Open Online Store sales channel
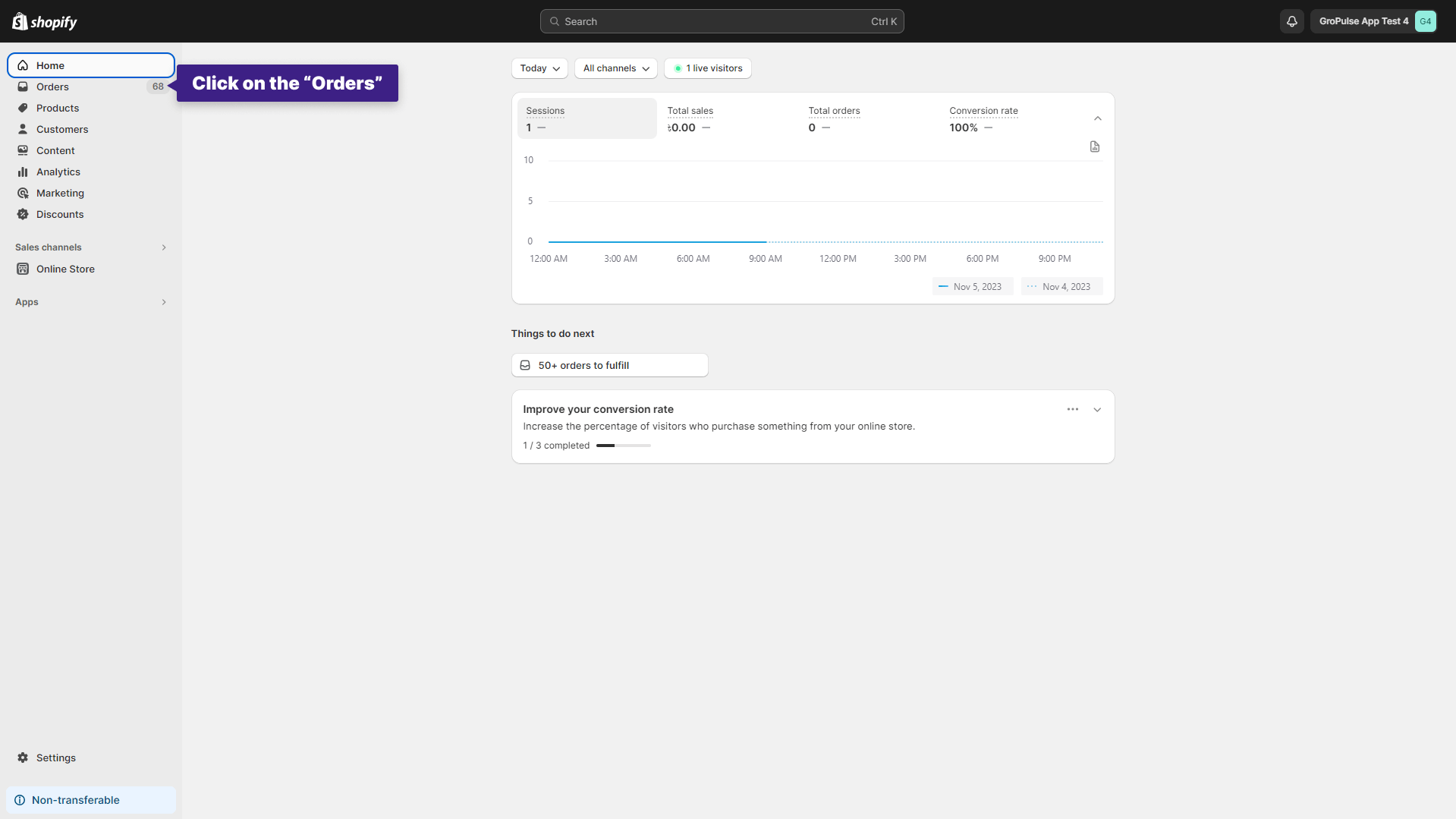 (x=91, y=269)
